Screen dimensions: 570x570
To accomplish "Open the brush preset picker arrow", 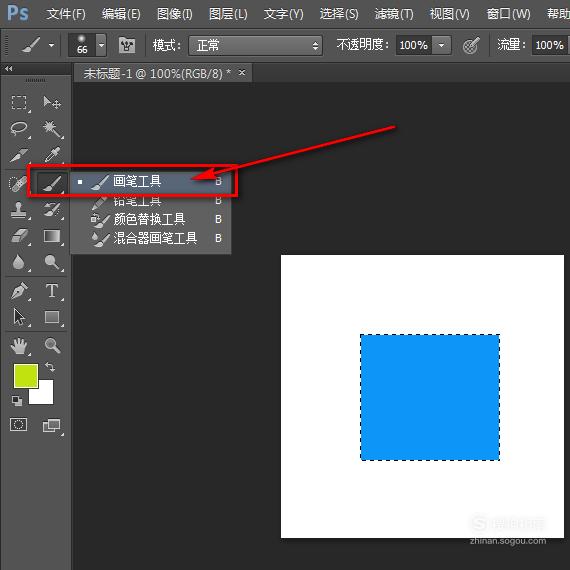I will point(101,45).
